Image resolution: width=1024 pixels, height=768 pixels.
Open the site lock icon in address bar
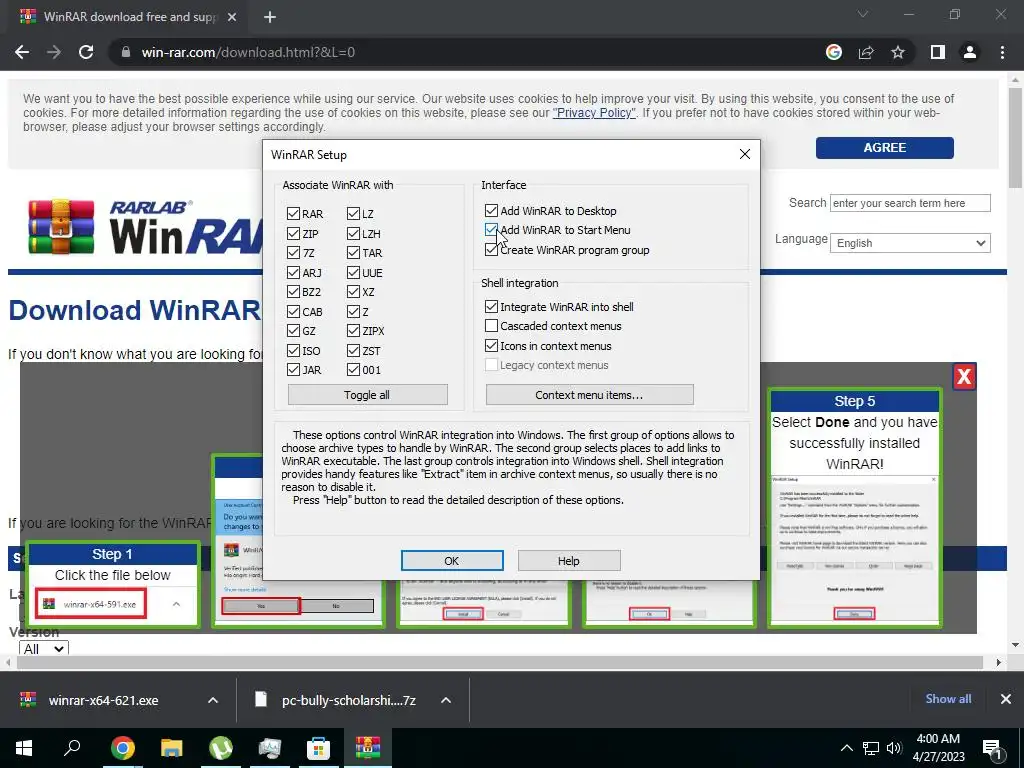pos(126,52)
